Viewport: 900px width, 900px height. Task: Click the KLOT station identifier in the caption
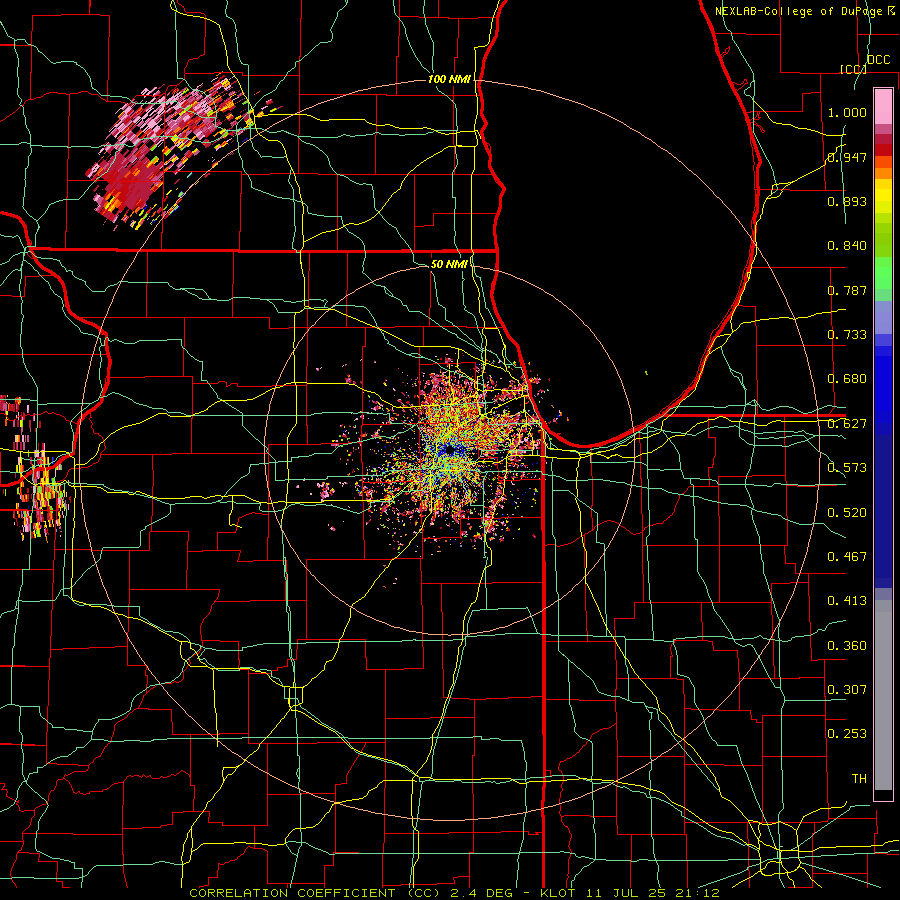tap(557, 893)
